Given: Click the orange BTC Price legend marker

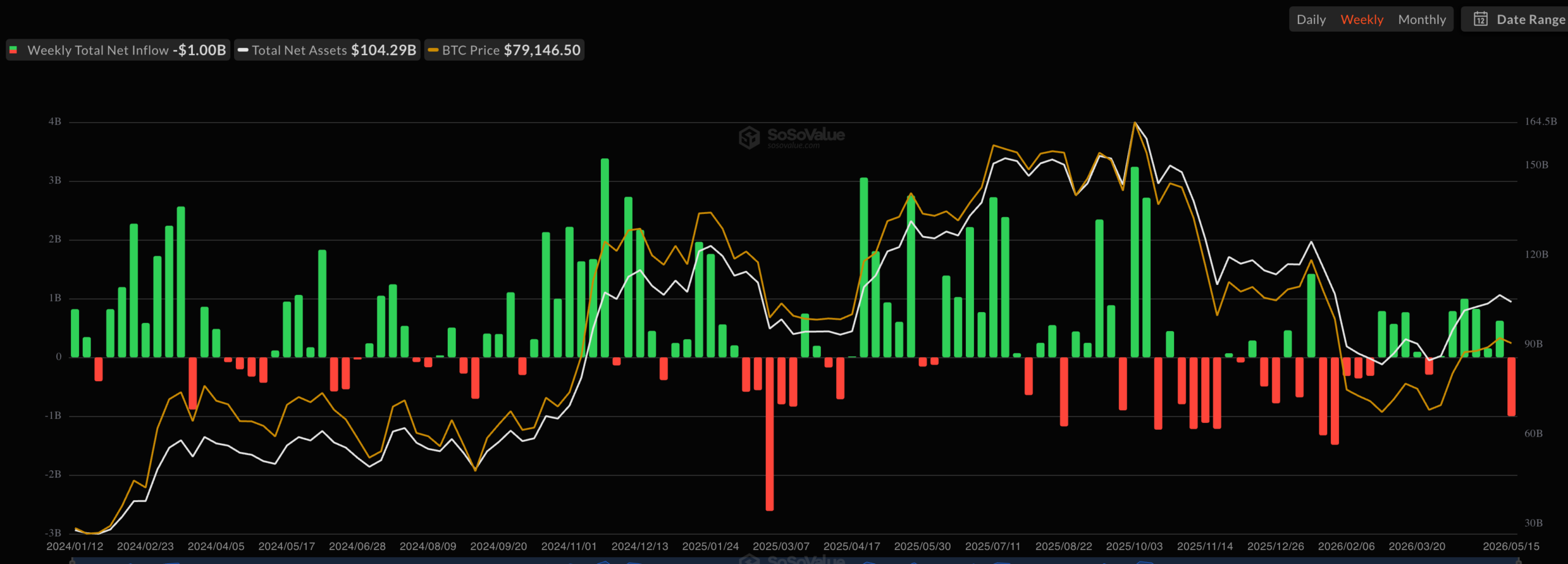Looking at the screenshot, I should click(x=433, y=50).
